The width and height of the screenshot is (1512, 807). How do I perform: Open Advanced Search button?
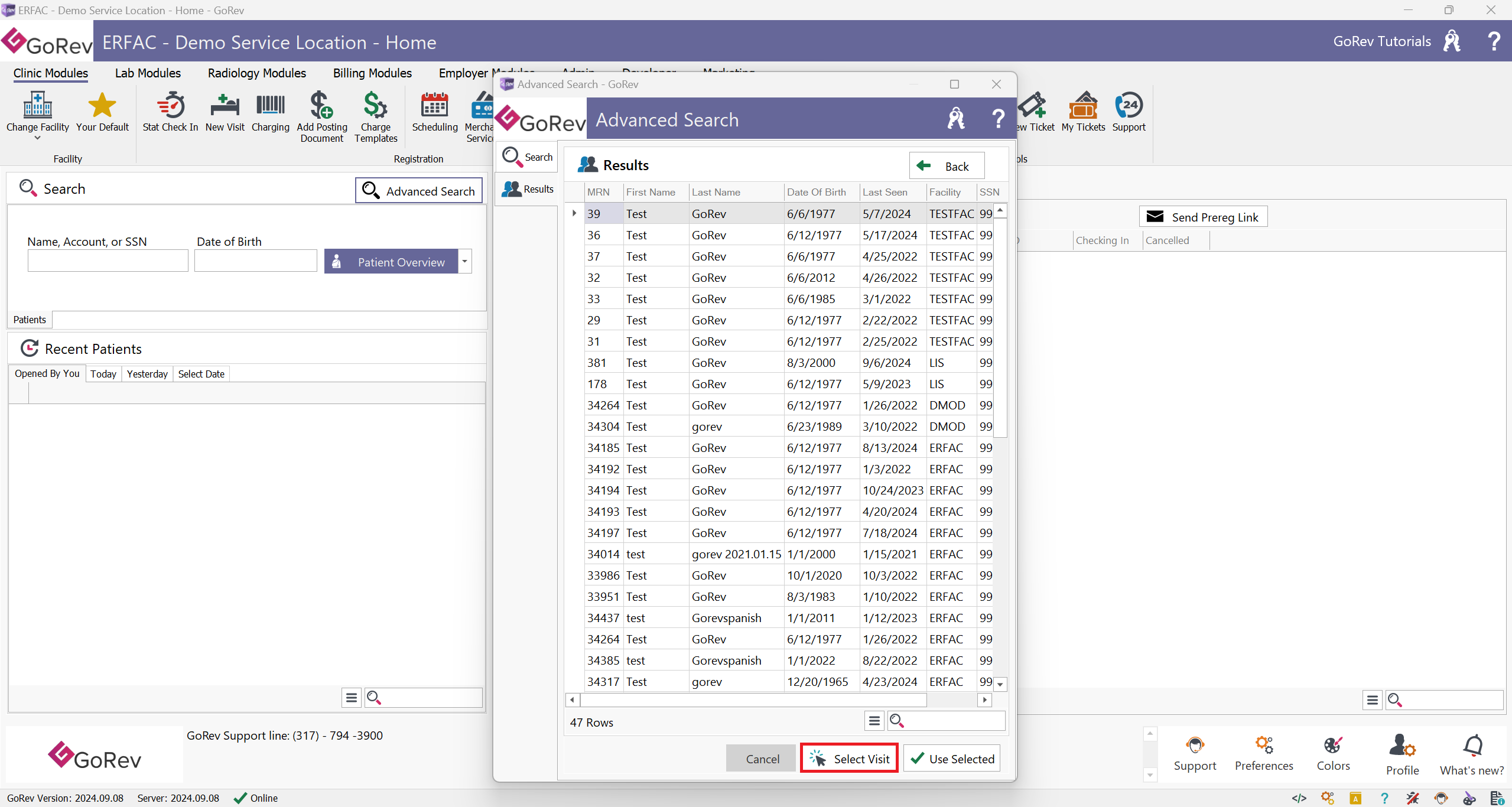tap(419, 190)
